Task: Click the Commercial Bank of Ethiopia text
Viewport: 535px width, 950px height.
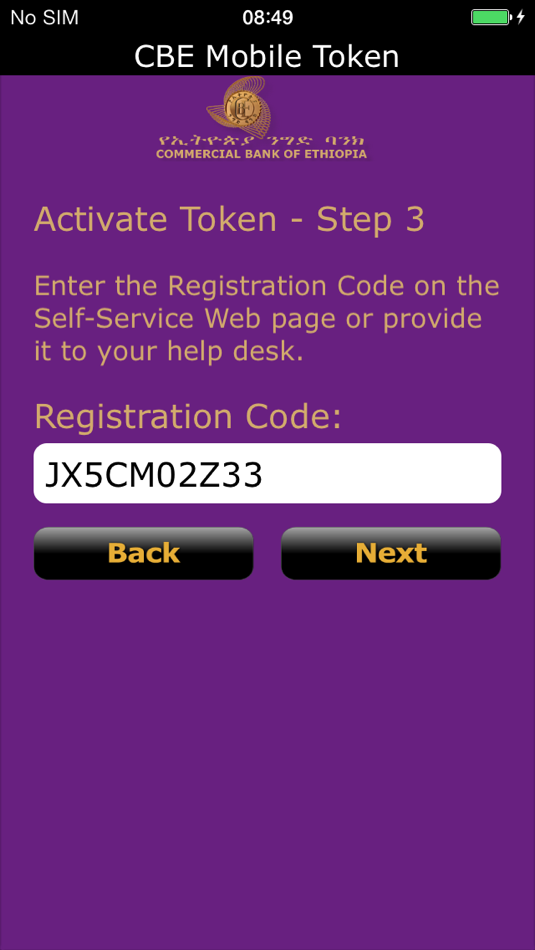Action: tap(261, 154)
